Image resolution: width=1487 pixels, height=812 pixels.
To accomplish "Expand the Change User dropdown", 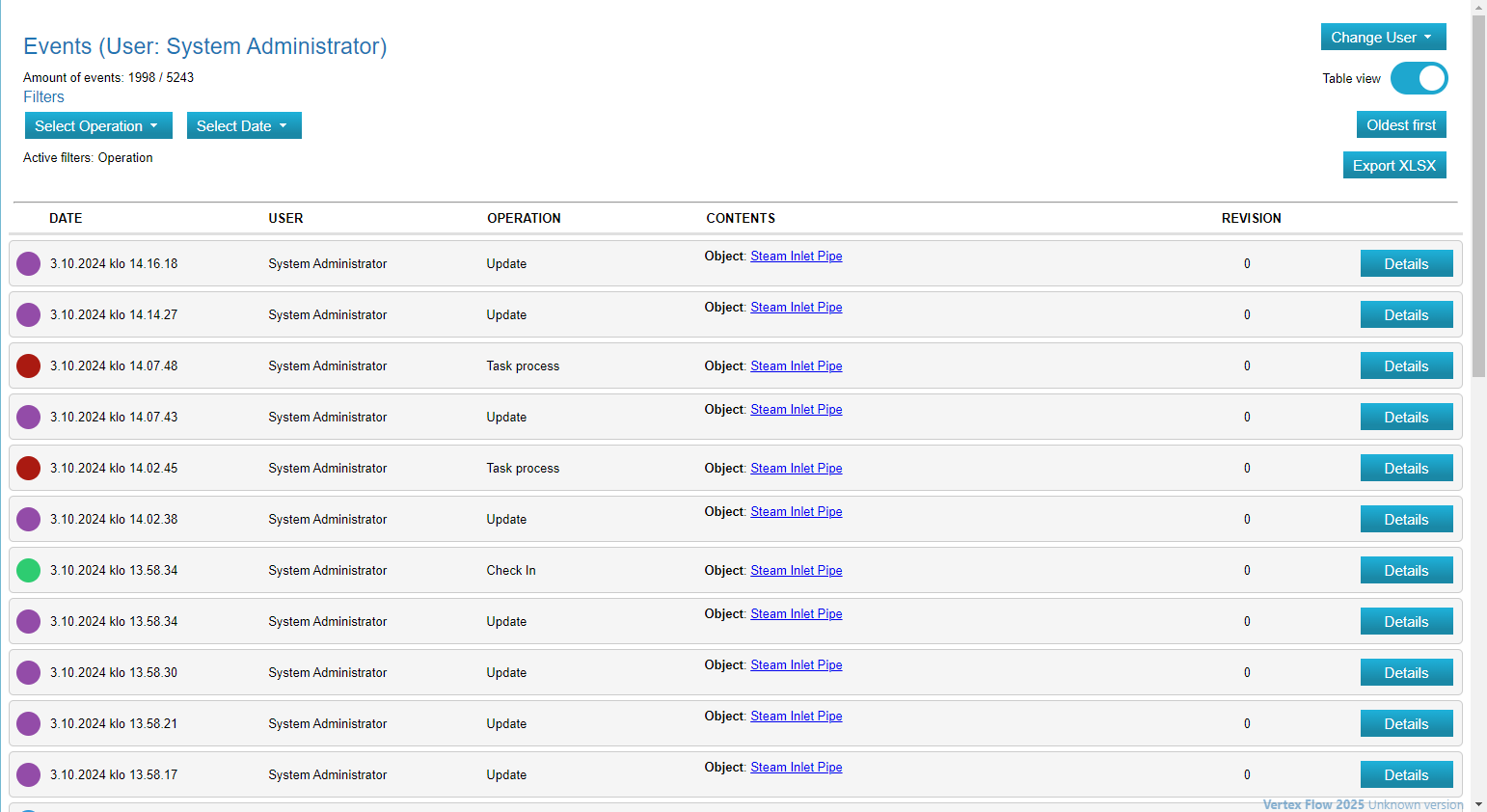I will click(1382, 37).
